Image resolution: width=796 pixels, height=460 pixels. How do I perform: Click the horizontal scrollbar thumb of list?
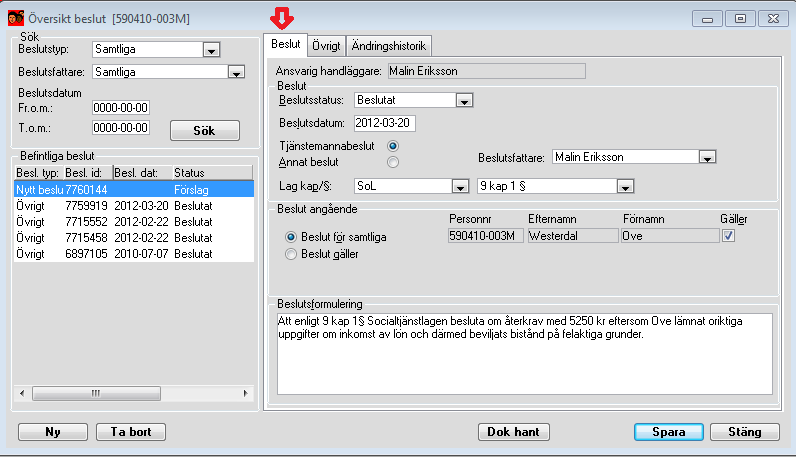tap(96, 393)
